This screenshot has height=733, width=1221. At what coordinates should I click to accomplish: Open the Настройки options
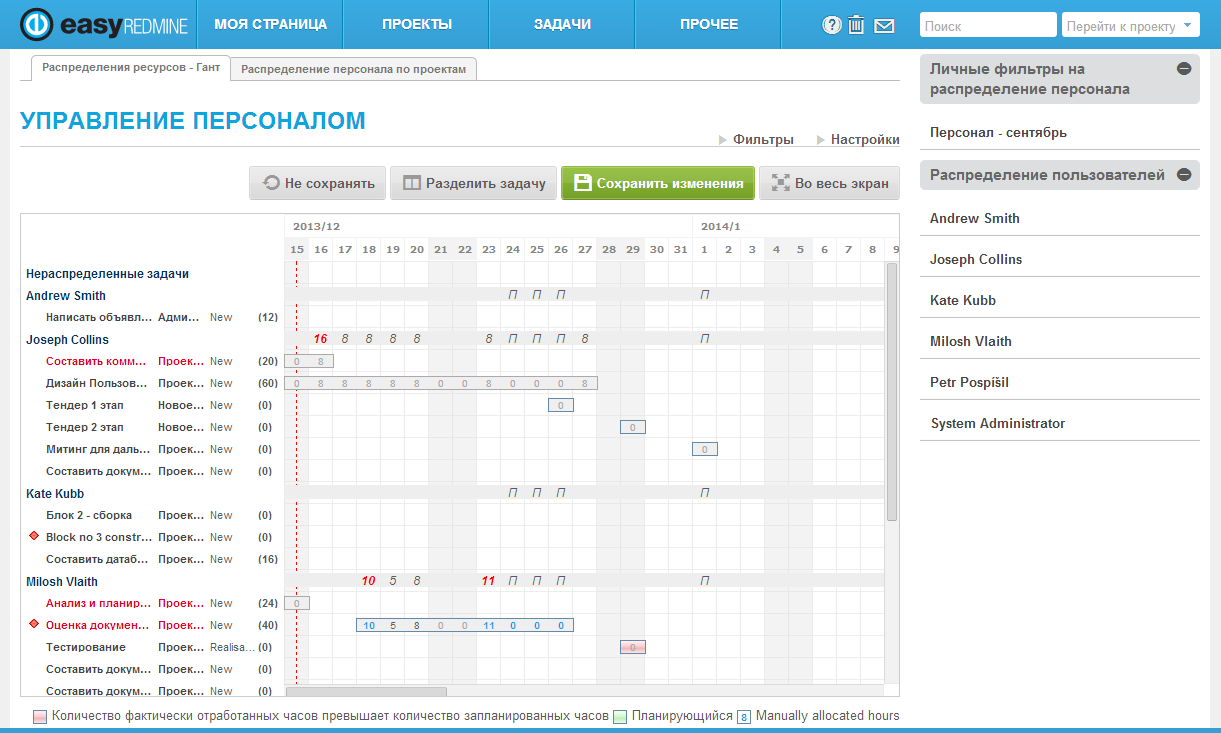(x=864, y=139)
